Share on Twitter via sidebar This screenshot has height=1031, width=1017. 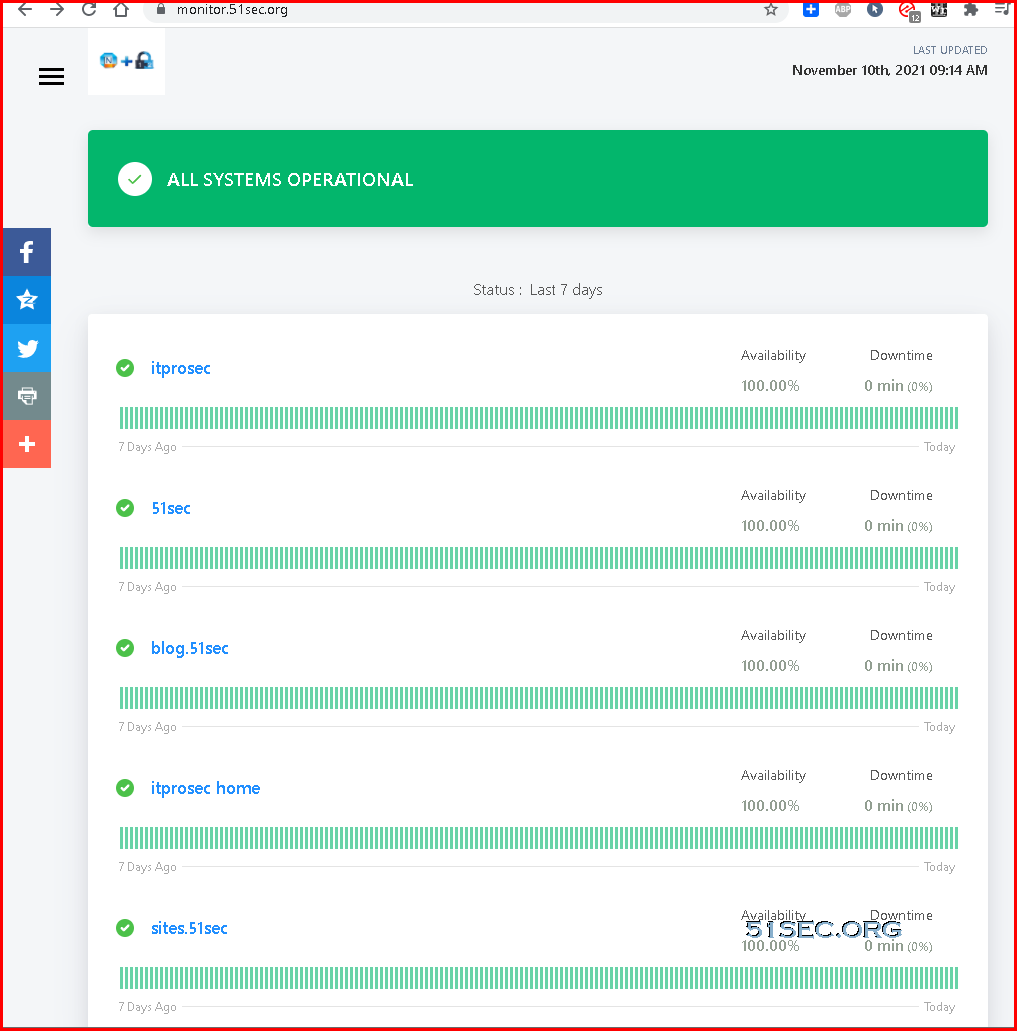click(27, 348)
